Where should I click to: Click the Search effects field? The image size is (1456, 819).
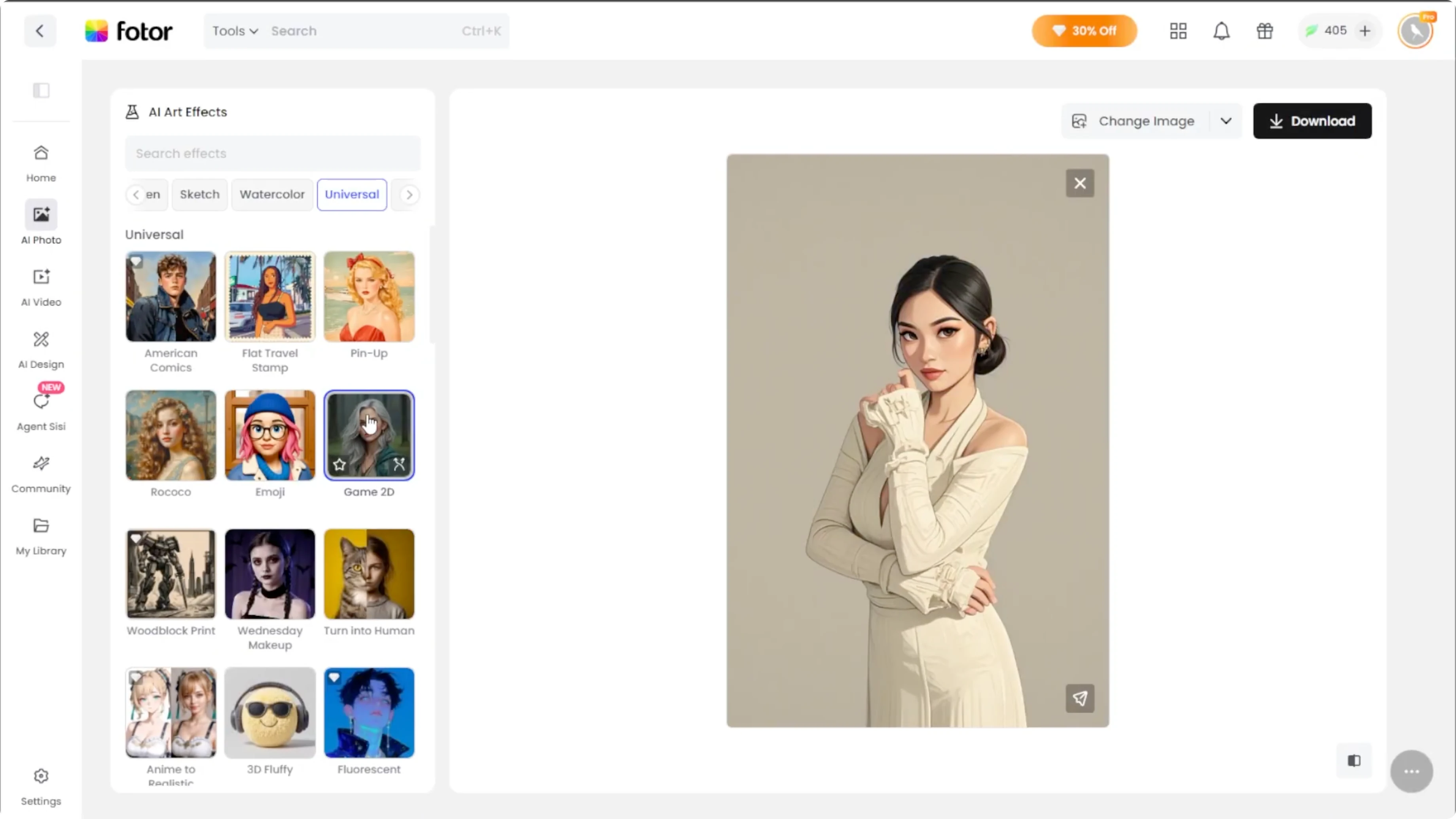point(273,153)
